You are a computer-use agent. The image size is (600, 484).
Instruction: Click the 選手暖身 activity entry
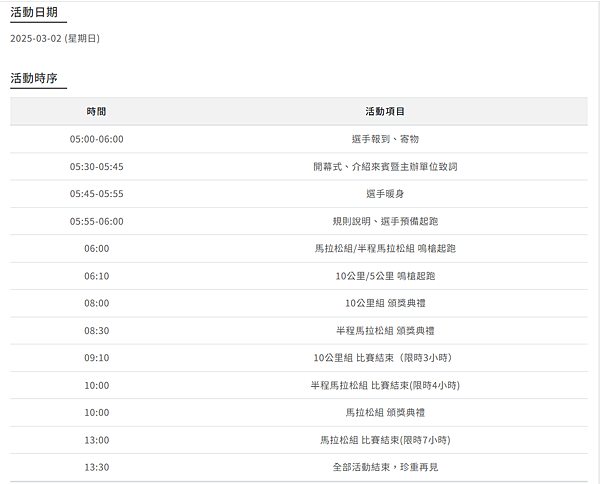(385, 194)
